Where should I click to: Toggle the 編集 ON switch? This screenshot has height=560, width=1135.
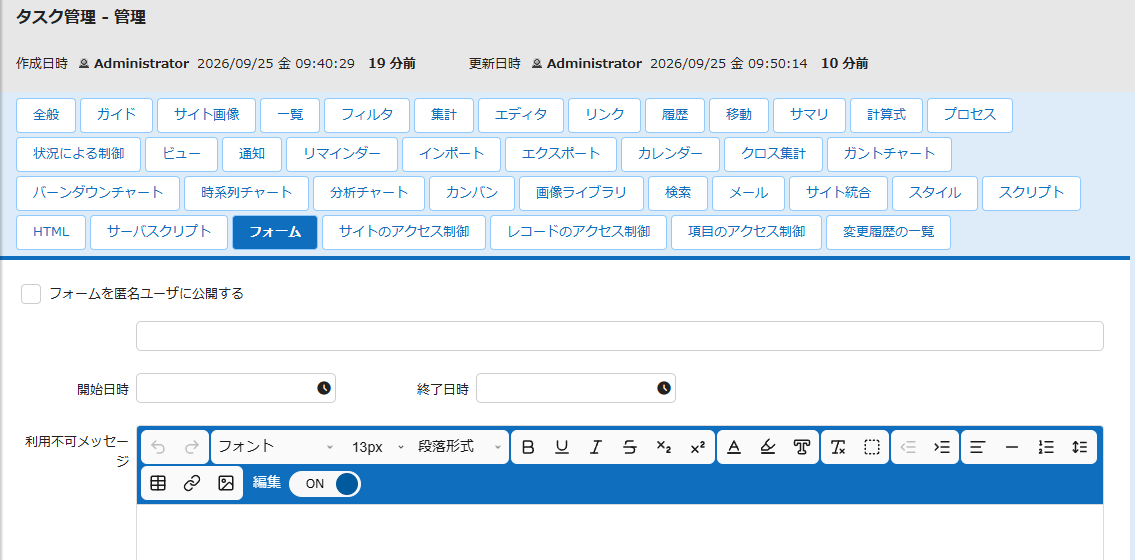click(324, 484)
